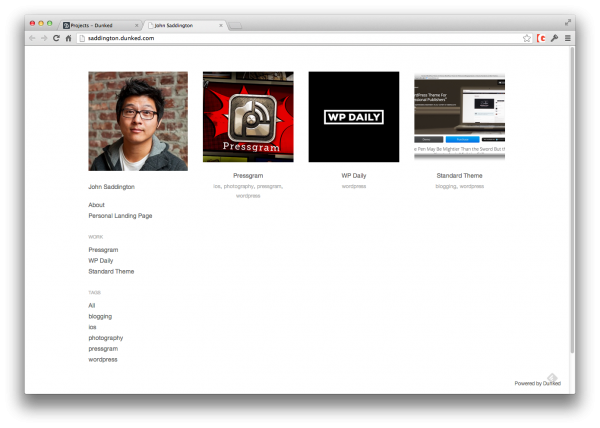Screen dimensions: 600x428
Task: Open the wrench extension icon
Action: (554, 38)
